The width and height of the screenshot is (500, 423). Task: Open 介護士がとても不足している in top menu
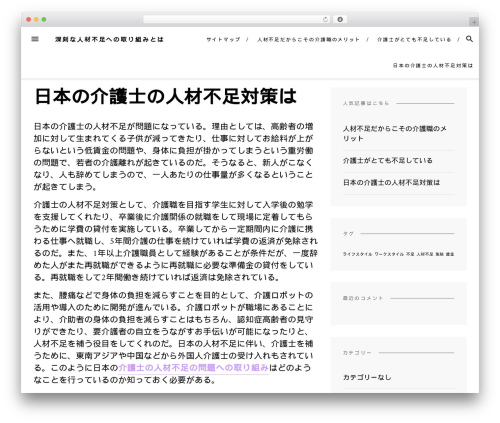414,39
